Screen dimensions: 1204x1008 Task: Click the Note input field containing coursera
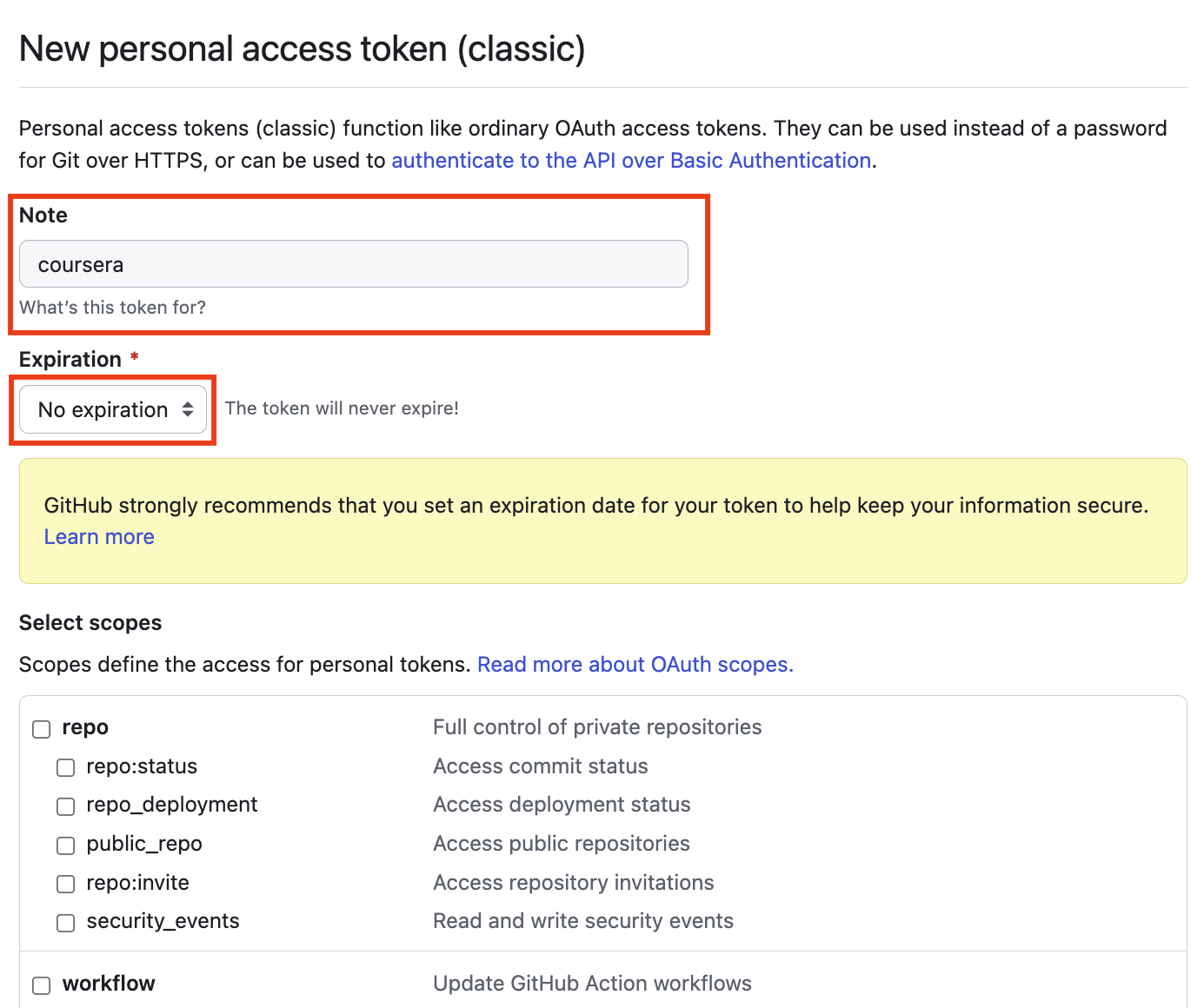353,264
